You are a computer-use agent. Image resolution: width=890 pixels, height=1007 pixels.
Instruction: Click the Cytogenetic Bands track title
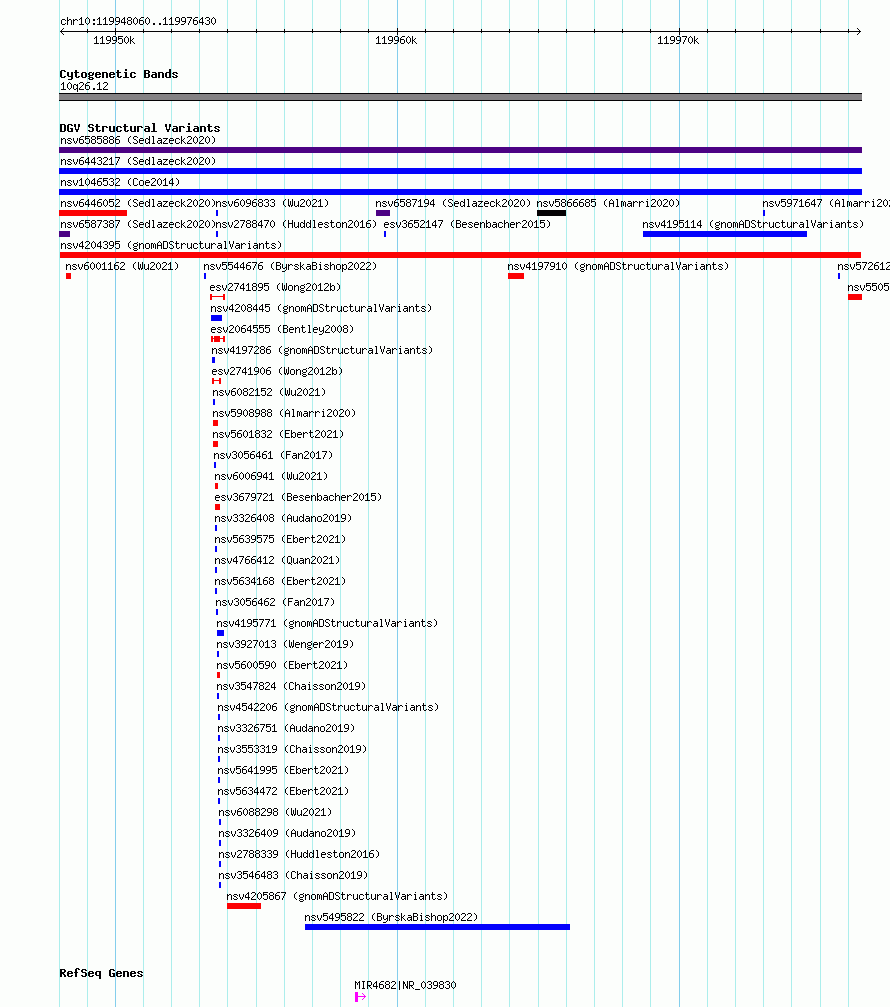(x=119, y=74)
